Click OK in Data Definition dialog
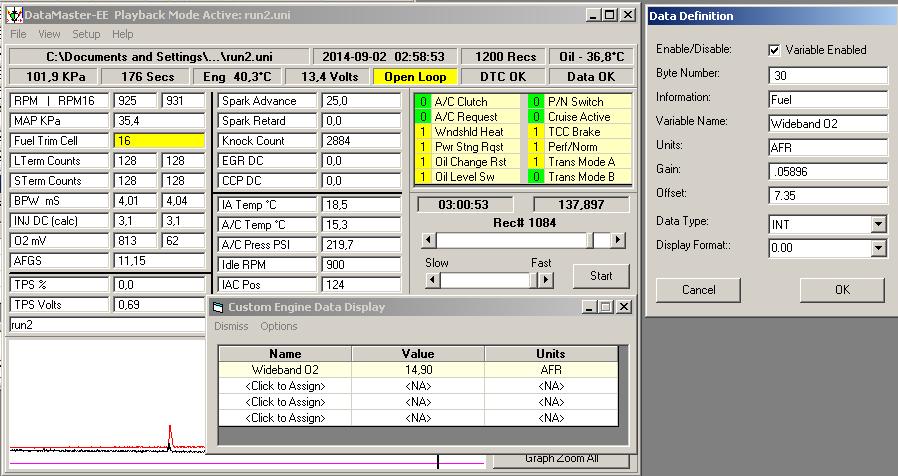The height and width of the screenshot is (476, 898). pyautogui.click(x=842, y=290)
